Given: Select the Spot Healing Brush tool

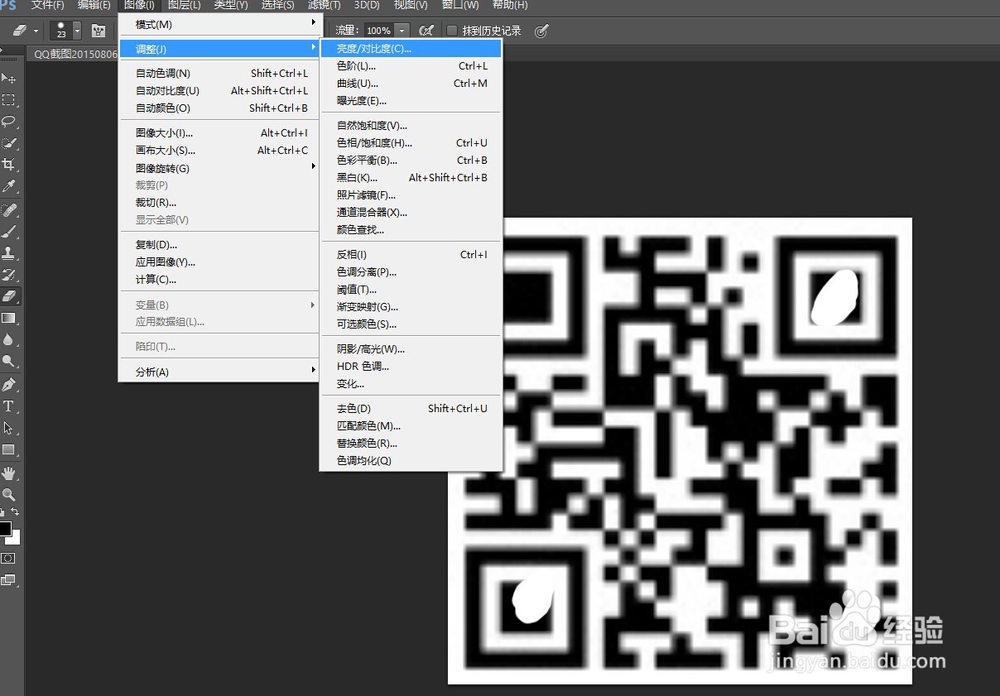Looking at the screenshot, I should 9,210.
